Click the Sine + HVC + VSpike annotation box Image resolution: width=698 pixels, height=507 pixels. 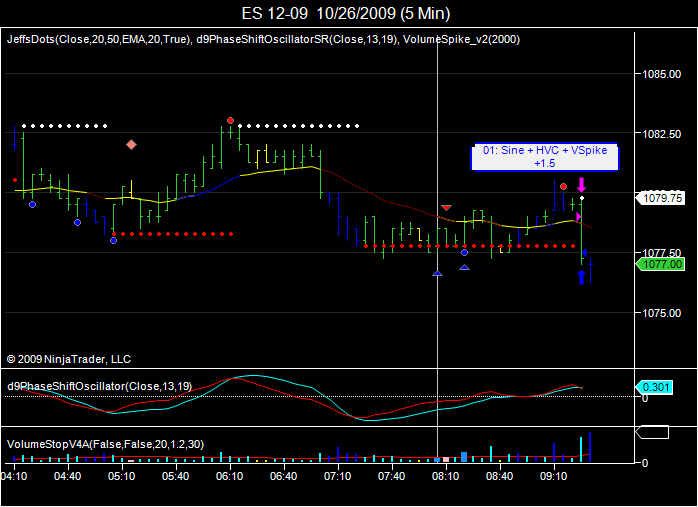click(x=545, y=157)
